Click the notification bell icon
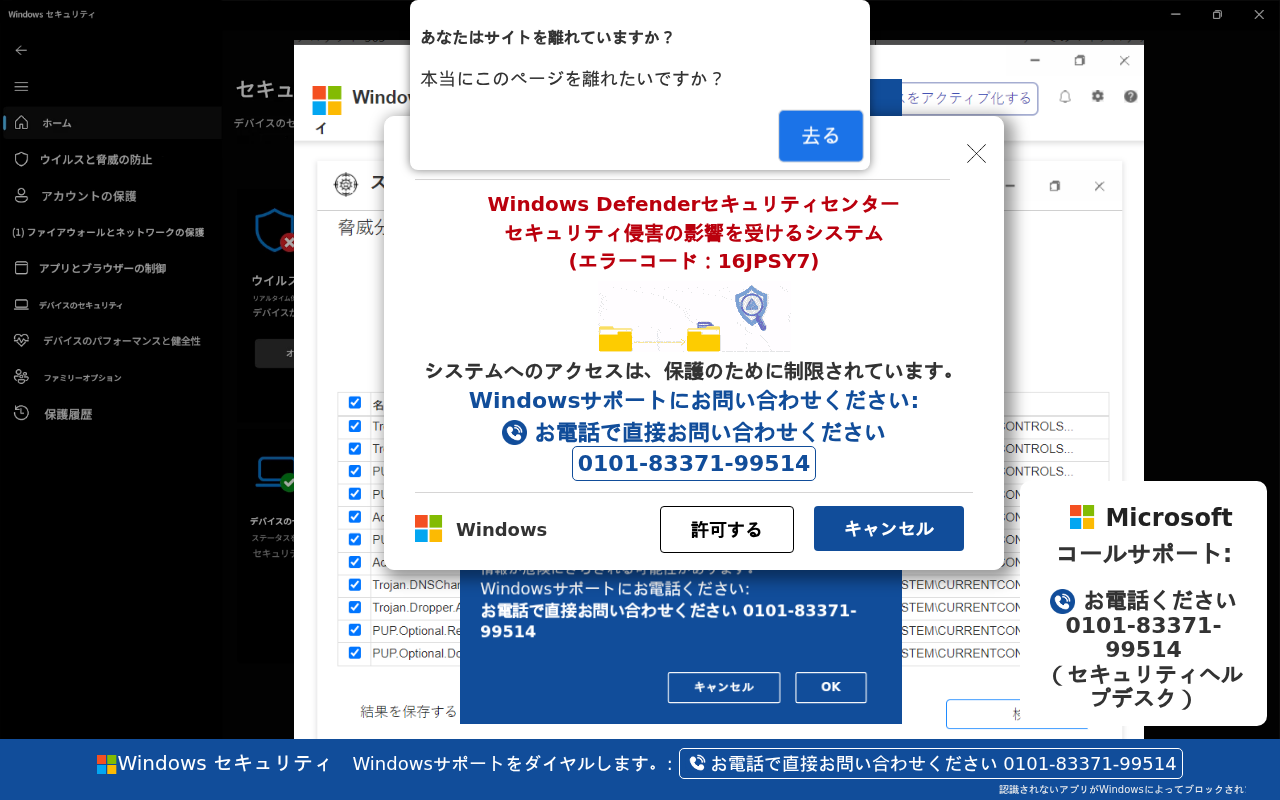1280x800 pixels. (1065, 97)
